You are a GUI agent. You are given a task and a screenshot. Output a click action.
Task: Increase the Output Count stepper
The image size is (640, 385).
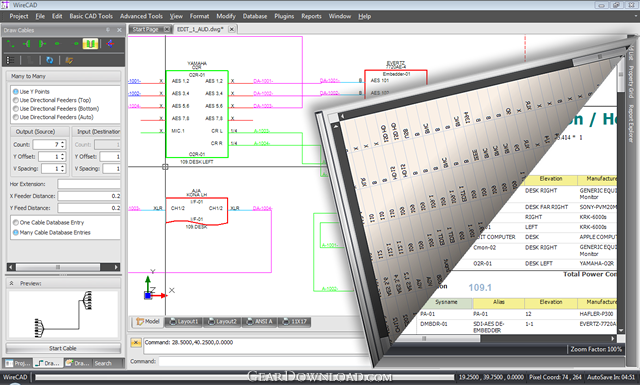pyautogui.click(x=62, y=142)
